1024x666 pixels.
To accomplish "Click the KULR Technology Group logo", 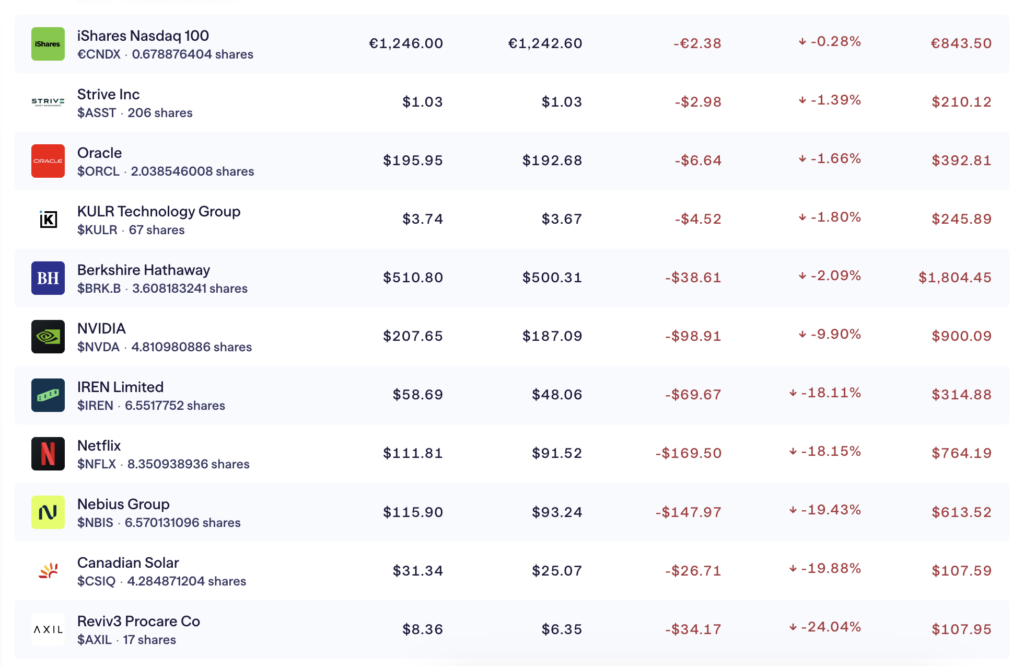I will point(48,219).
